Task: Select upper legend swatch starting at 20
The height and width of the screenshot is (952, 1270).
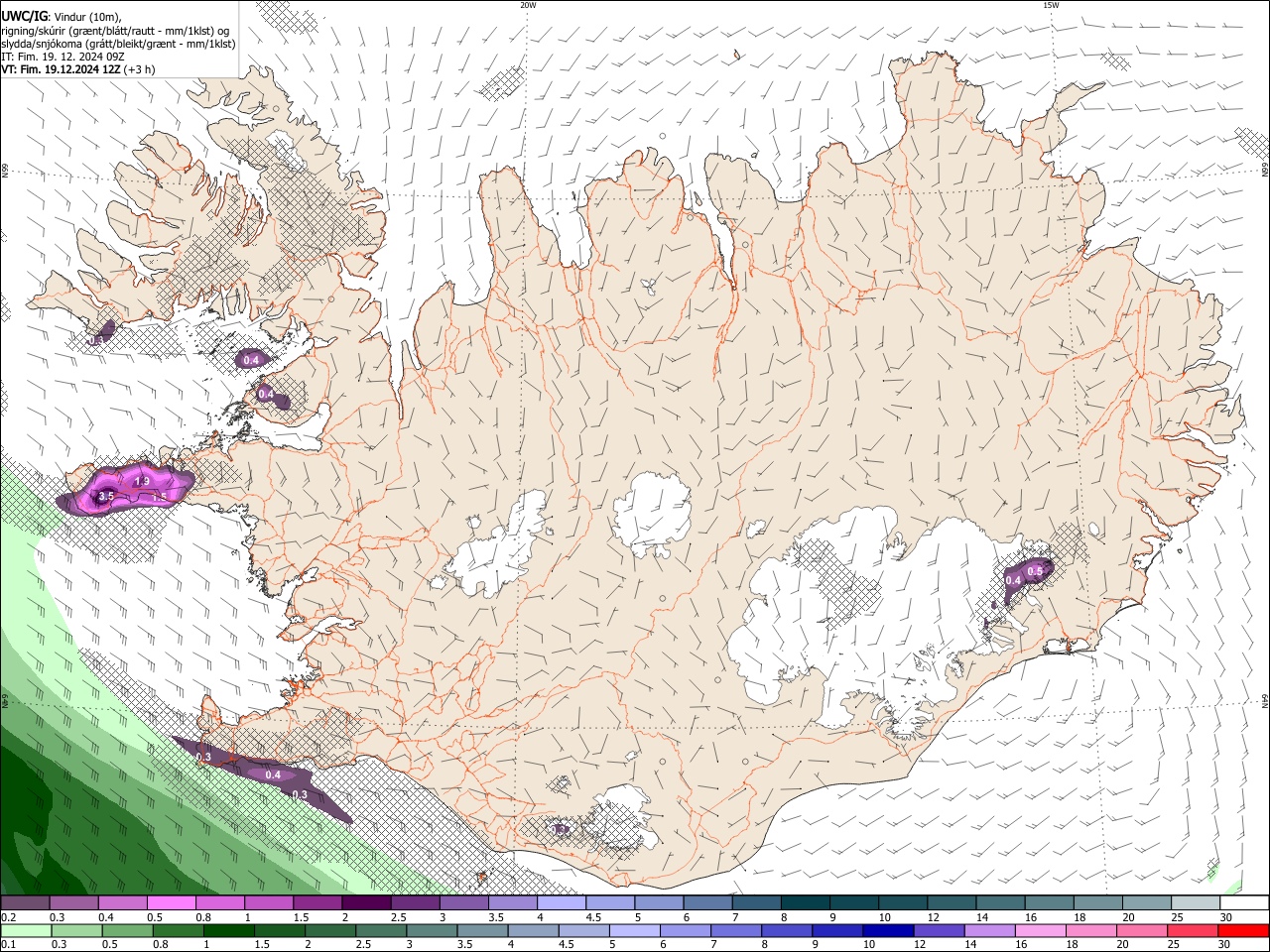Action: pyautogui.click(x=1147, y=902)
